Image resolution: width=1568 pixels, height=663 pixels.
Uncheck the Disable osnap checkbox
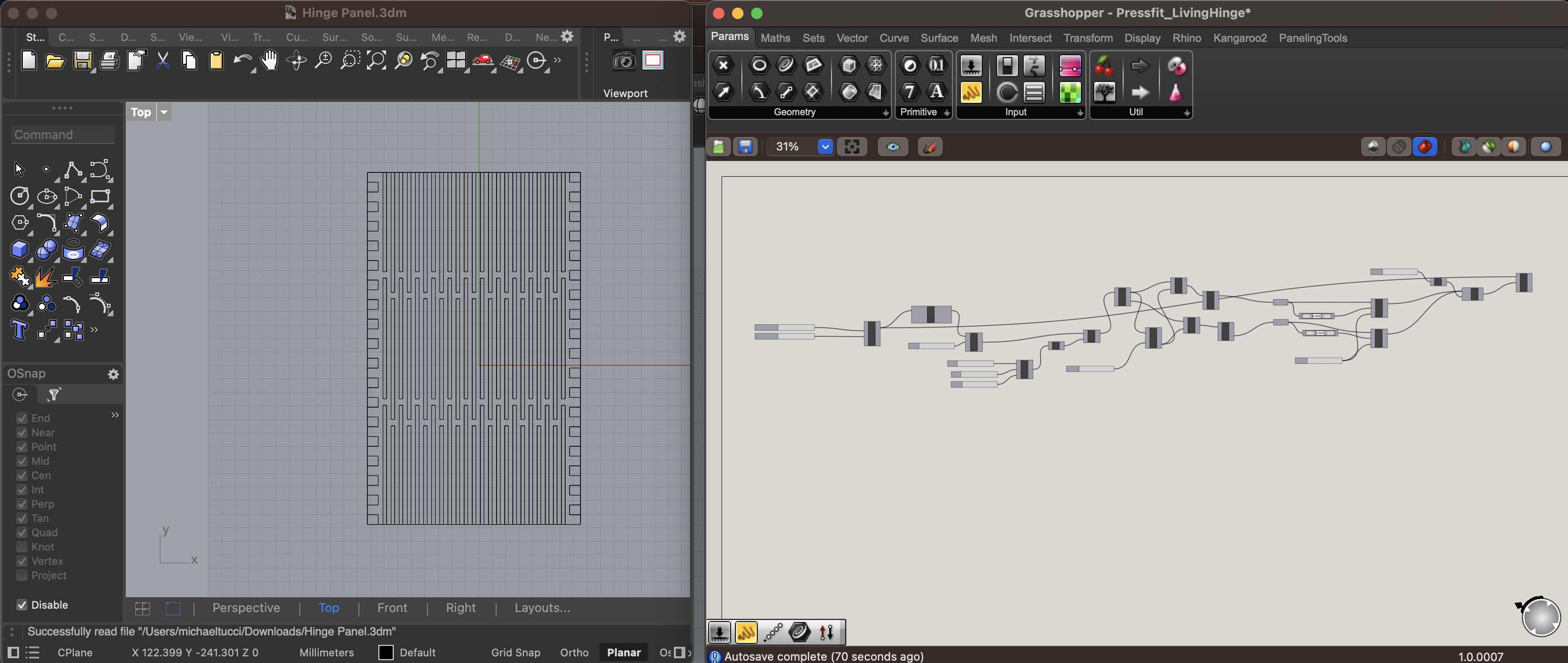click(22, 604)
